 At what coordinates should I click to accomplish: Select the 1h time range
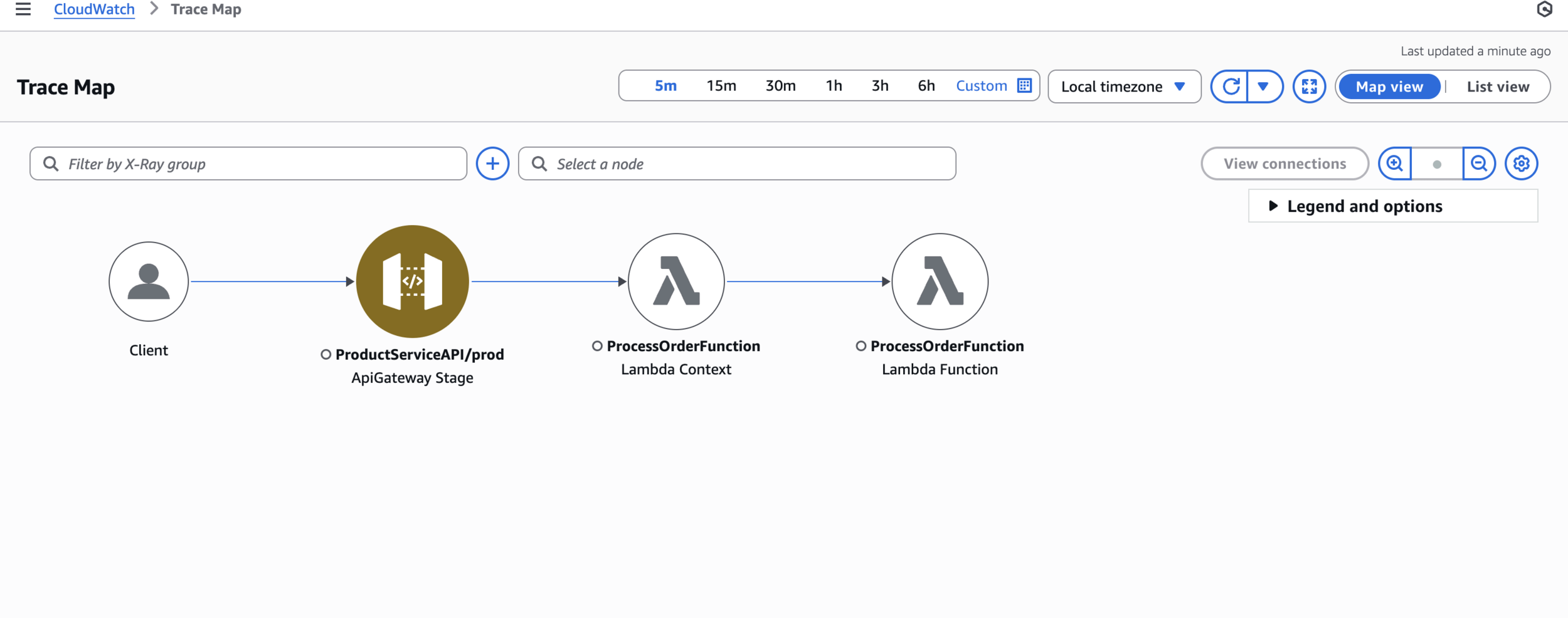click(834, 86)
